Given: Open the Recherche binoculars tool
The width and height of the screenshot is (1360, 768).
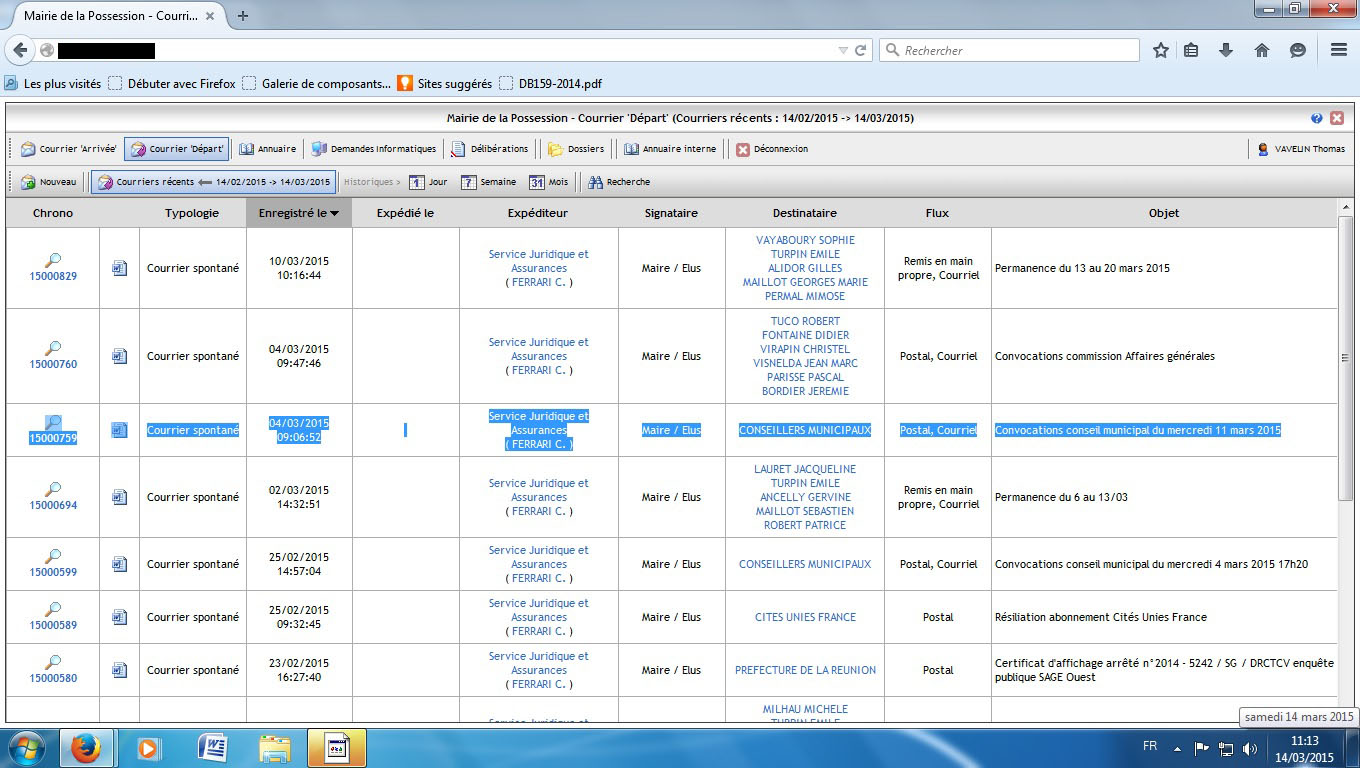Looking at the screenshot, I should pyautogui.click(x=619, y=182).
